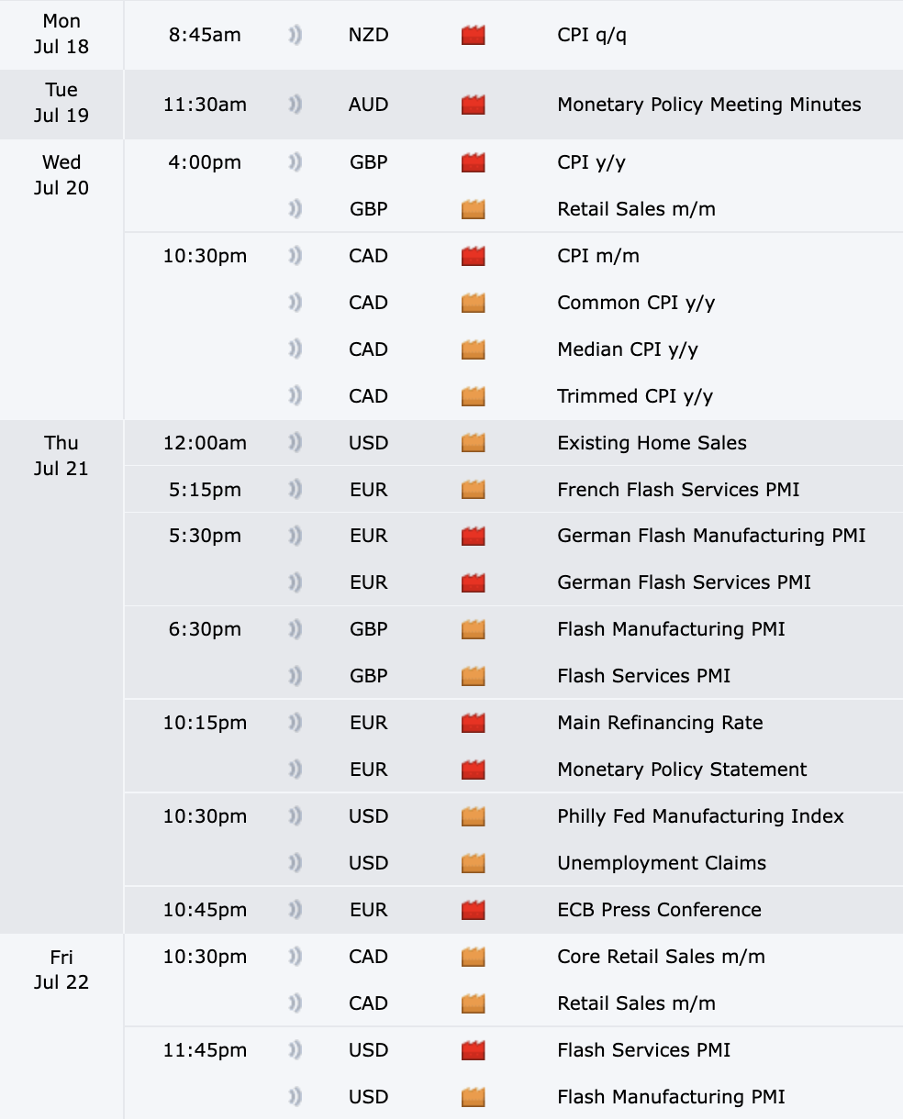This screenshot has width=904, height=1120.
Task: Click the red impact icon for German Flash Manufacturing PMI
Action: (473, 536)
